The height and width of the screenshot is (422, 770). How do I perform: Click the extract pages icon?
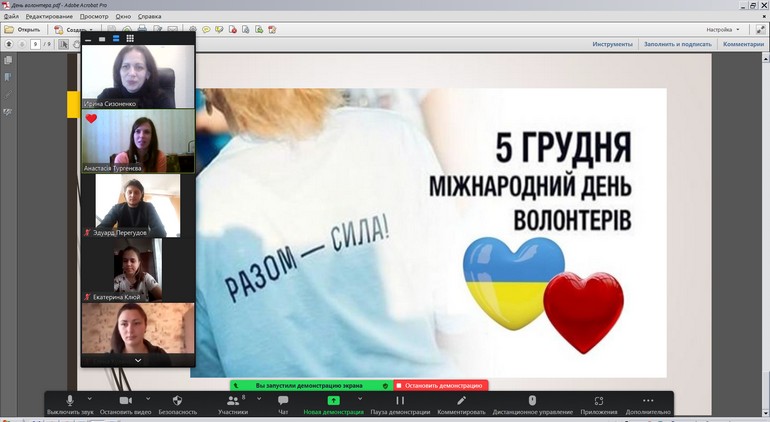coord(246,29)
